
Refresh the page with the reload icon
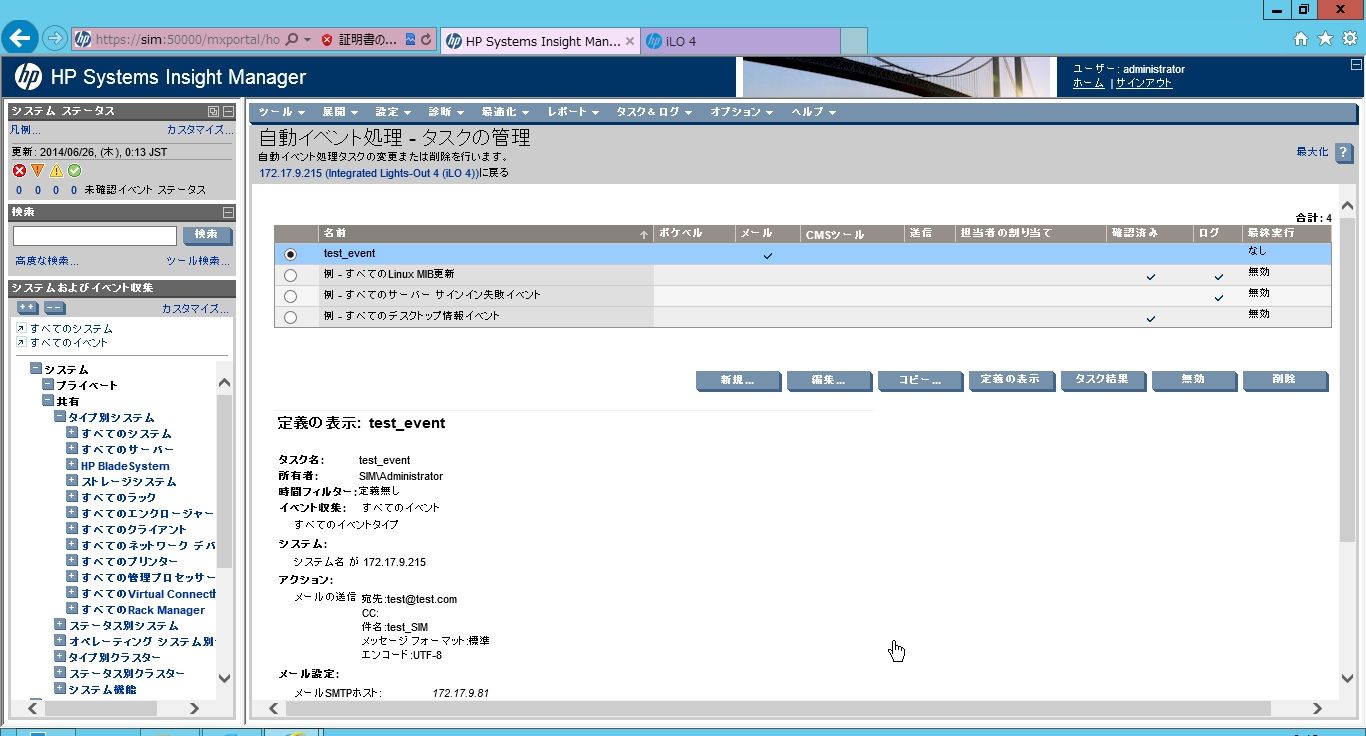[426, 40]
